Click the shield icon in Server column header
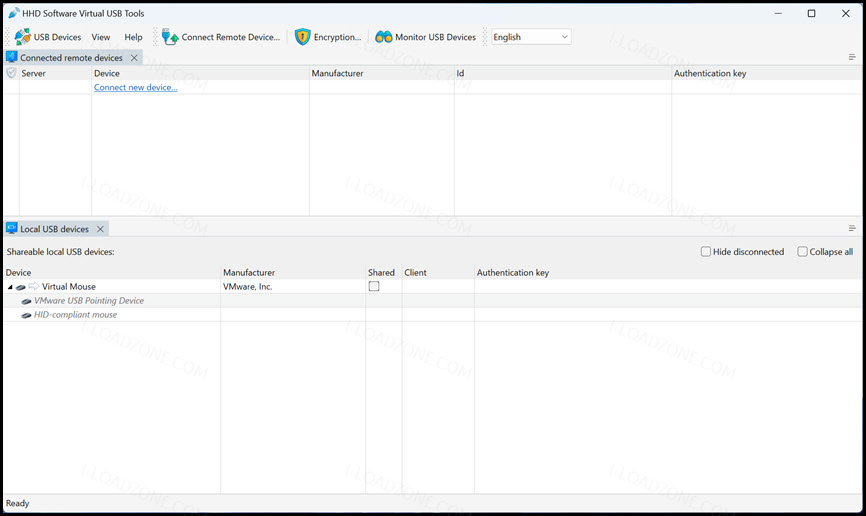The width and height of the screenshot is (866, 516). 11,73
